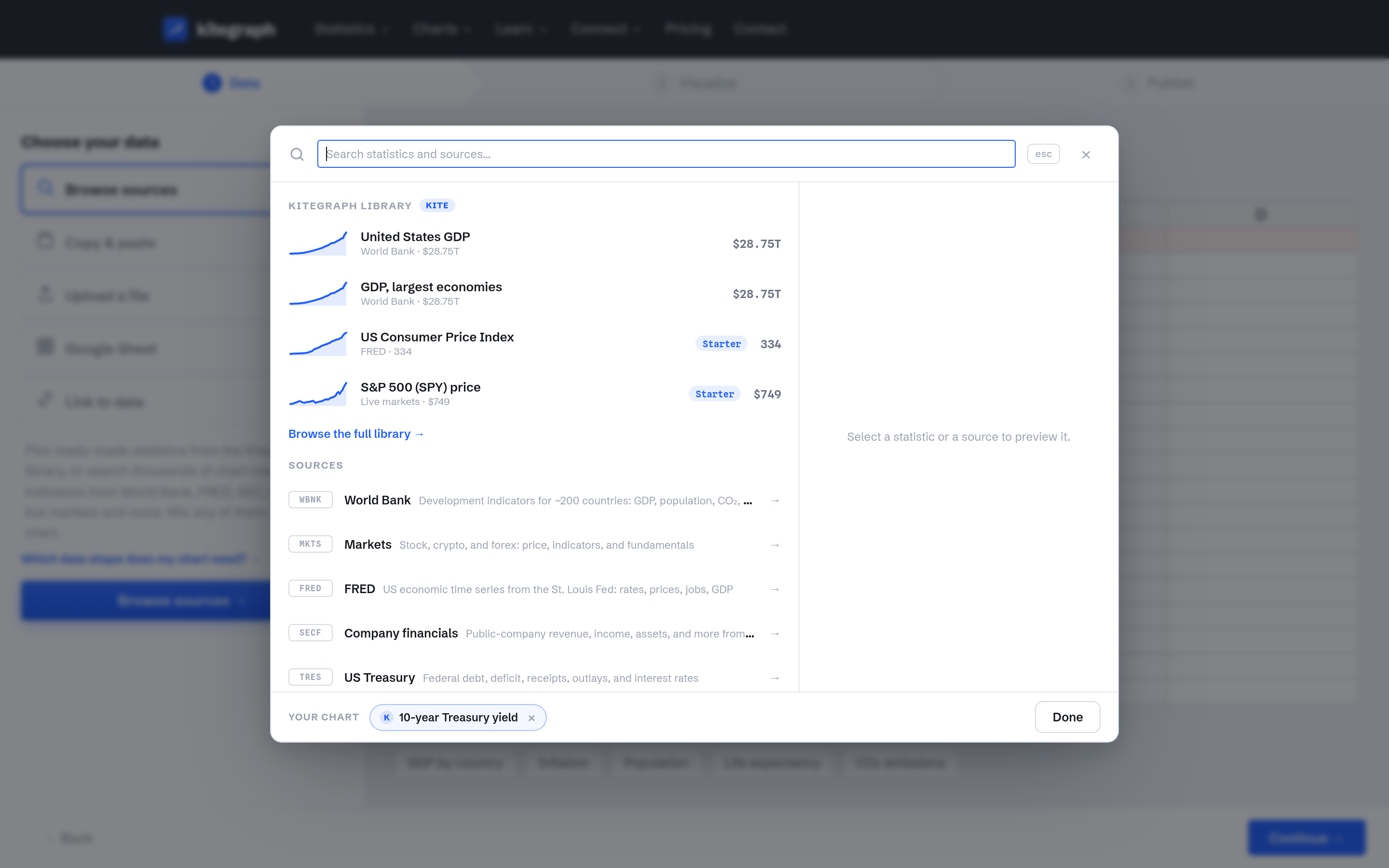Click Select a statistic preview placeholder text
Image resolution: width=1389 pixels, height=868 pixels.
click(x=958, y=437)
